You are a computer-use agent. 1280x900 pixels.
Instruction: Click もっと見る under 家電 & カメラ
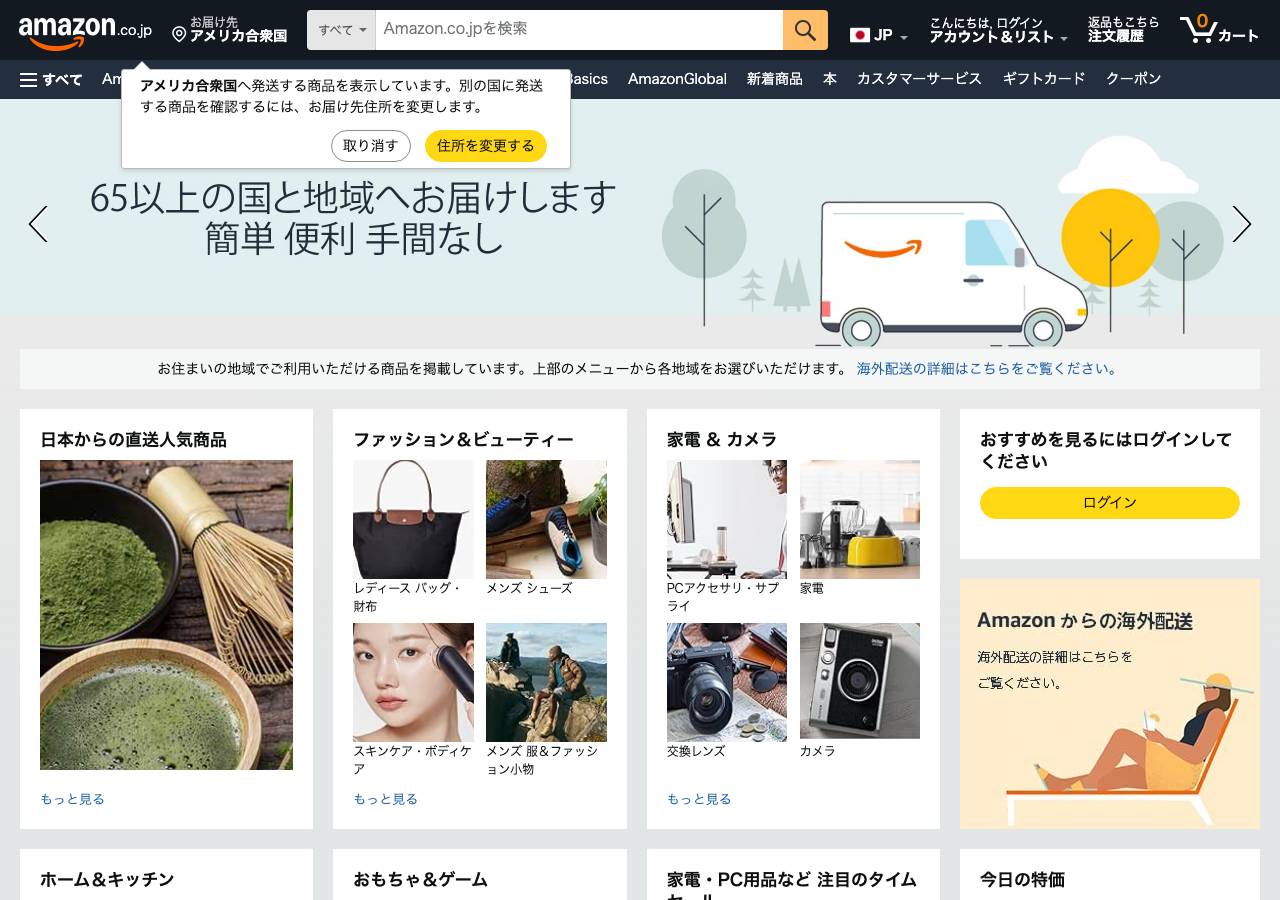699,799
